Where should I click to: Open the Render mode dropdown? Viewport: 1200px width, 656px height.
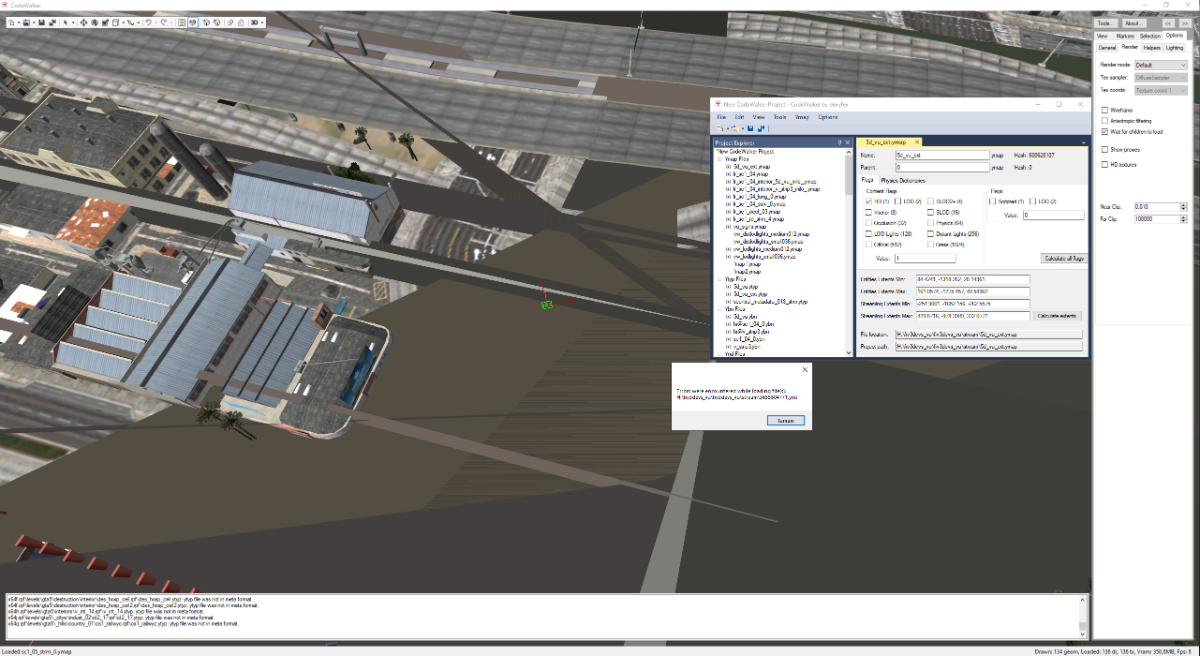(x=1160, y=65)
